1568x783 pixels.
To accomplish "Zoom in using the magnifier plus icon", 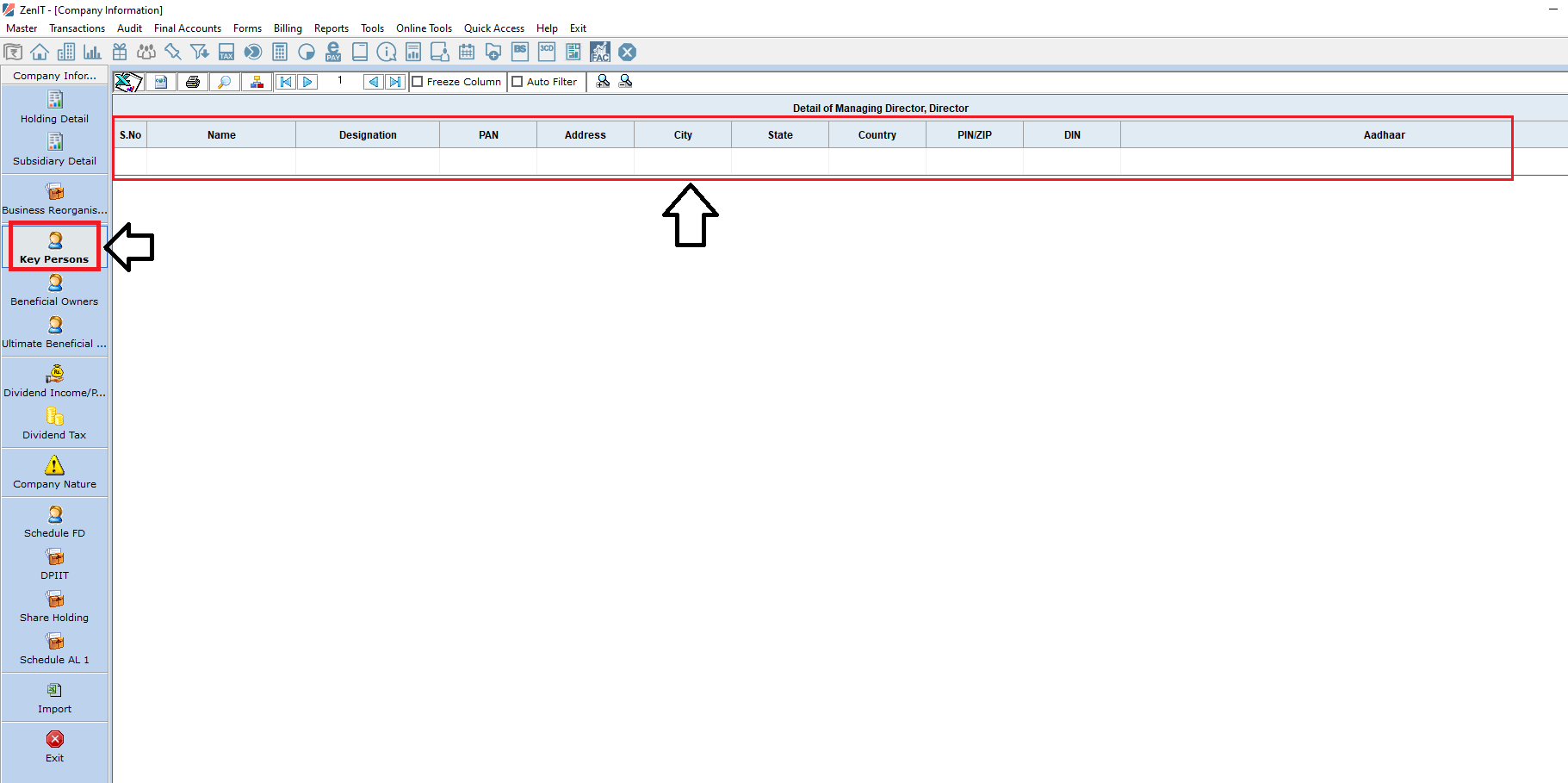I will point(604,81).
